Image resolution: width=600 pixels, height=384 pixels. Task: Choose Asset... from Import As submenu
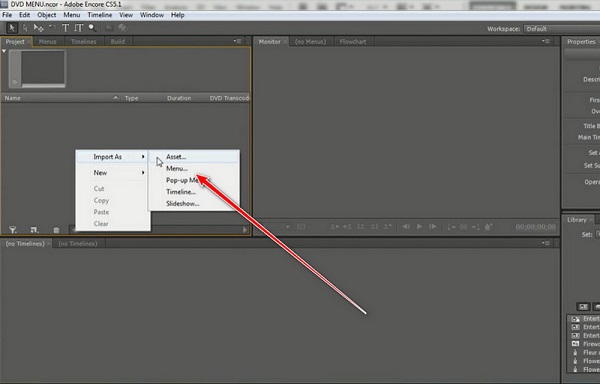click(194, 157)
